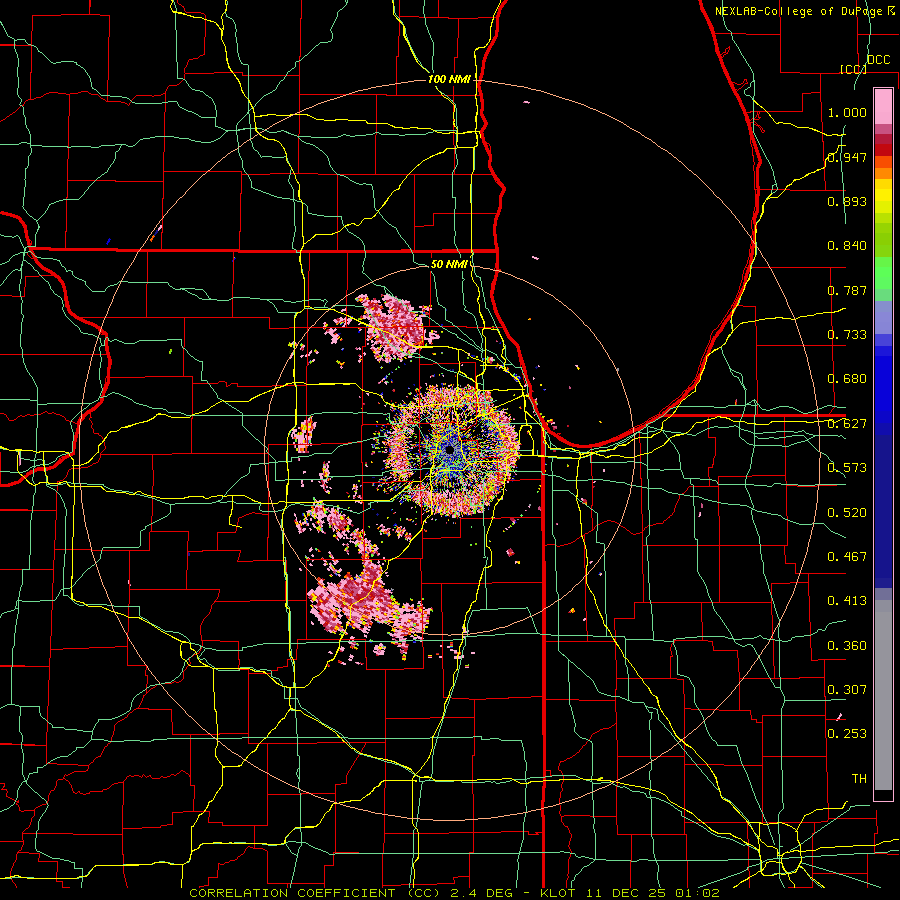Click the Correlation Coefficient caption at the bottom
The width and height of the screenshot is (900, 900).
coord(454,893)
